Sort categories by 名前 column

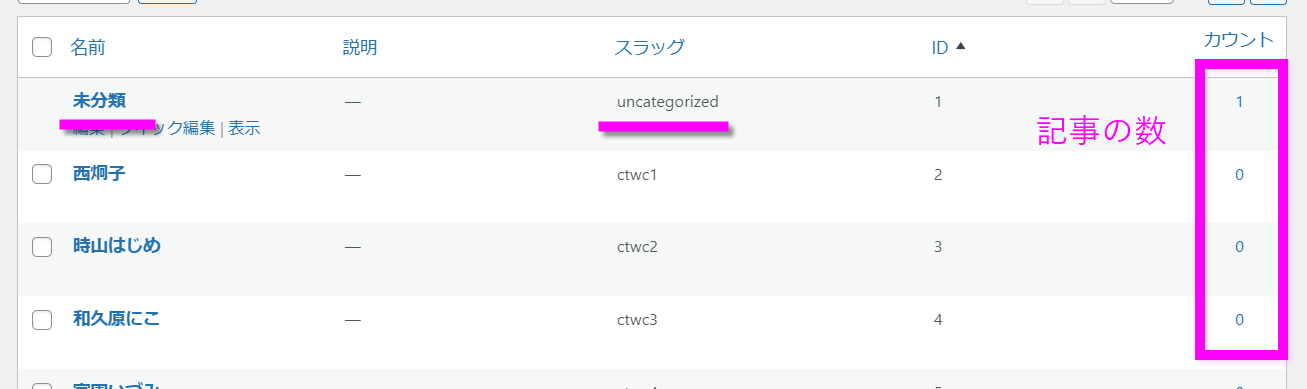point(88,47)
